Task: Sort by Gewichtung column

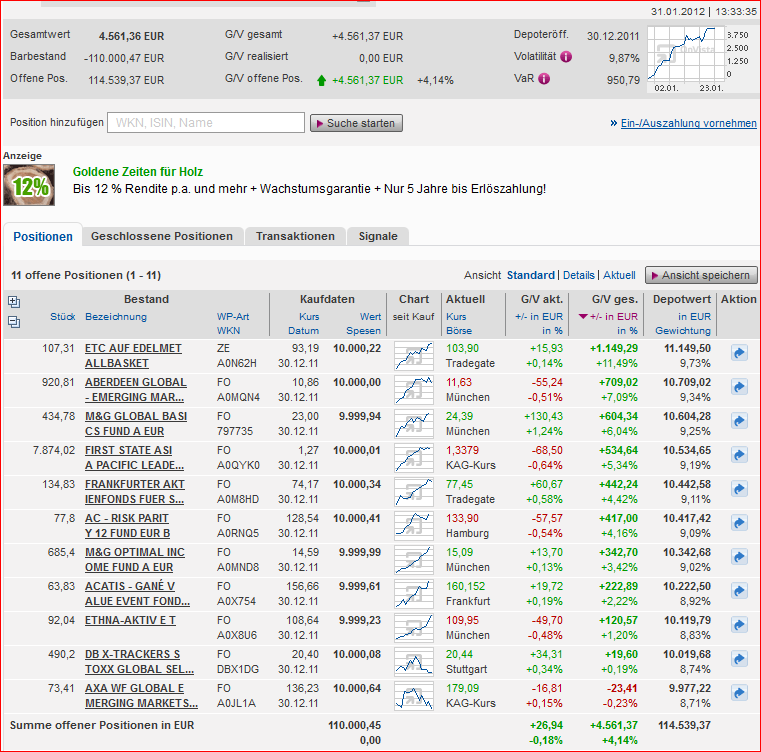Action: pyautogui.click(x=683, y=331)
